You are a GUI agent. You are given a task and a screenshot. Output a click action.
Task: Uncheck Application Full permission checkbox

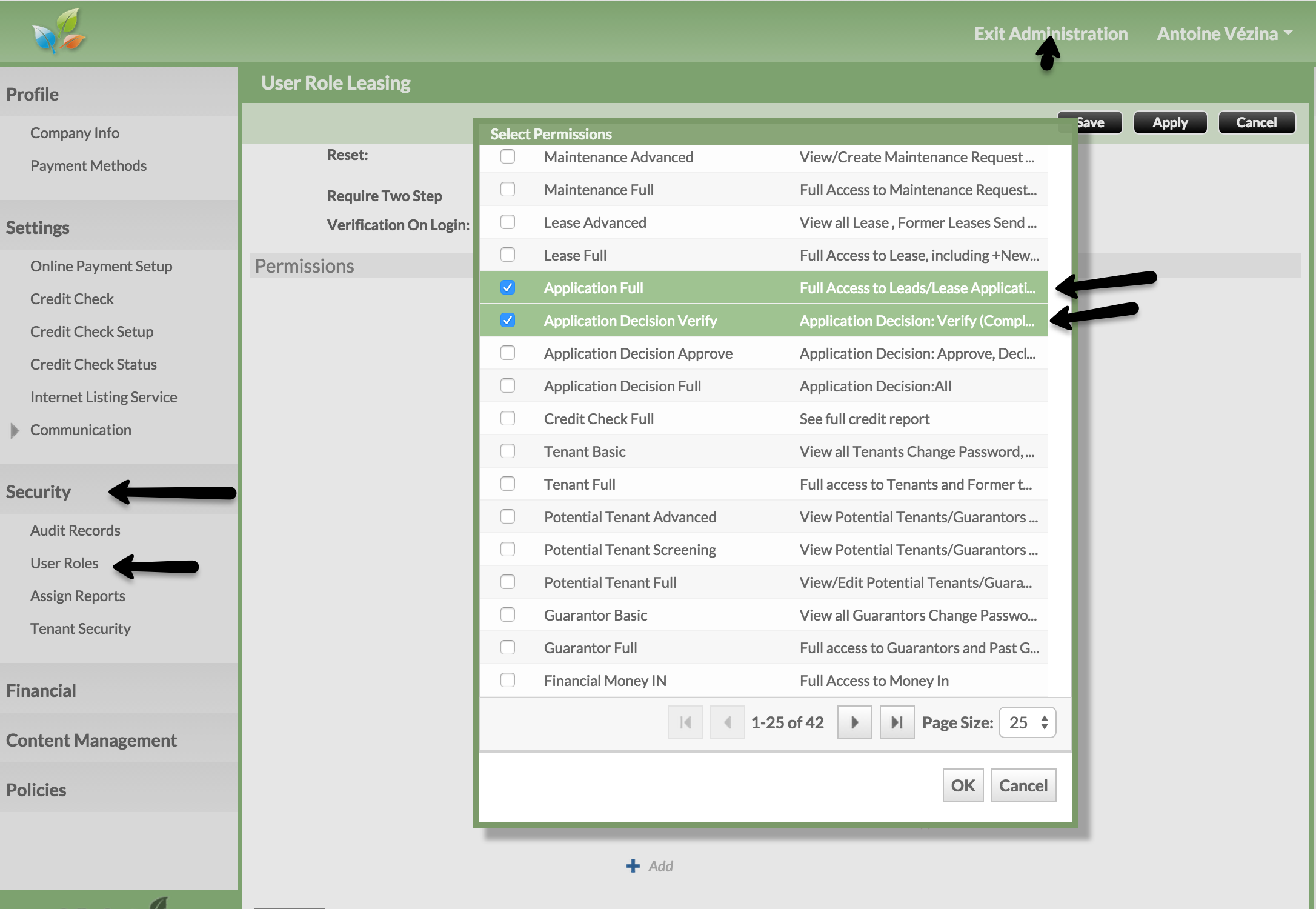click(508, 288)
